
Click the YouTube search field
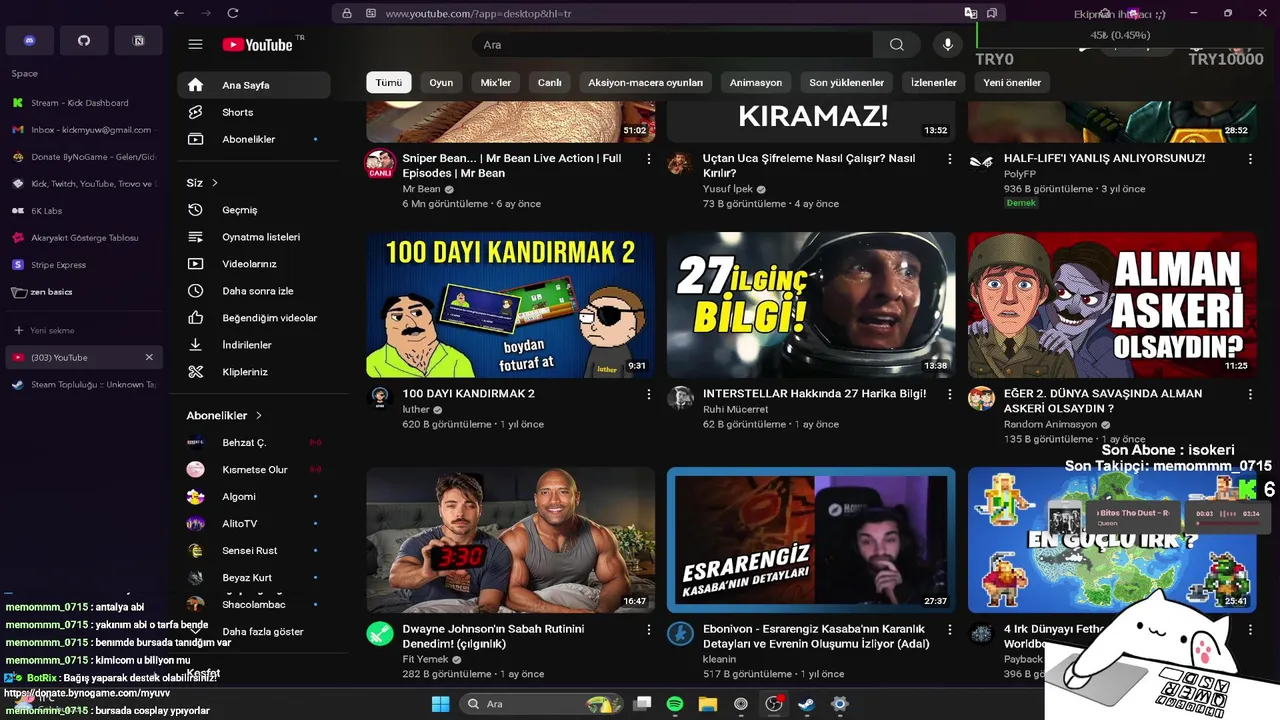[672, 45]
